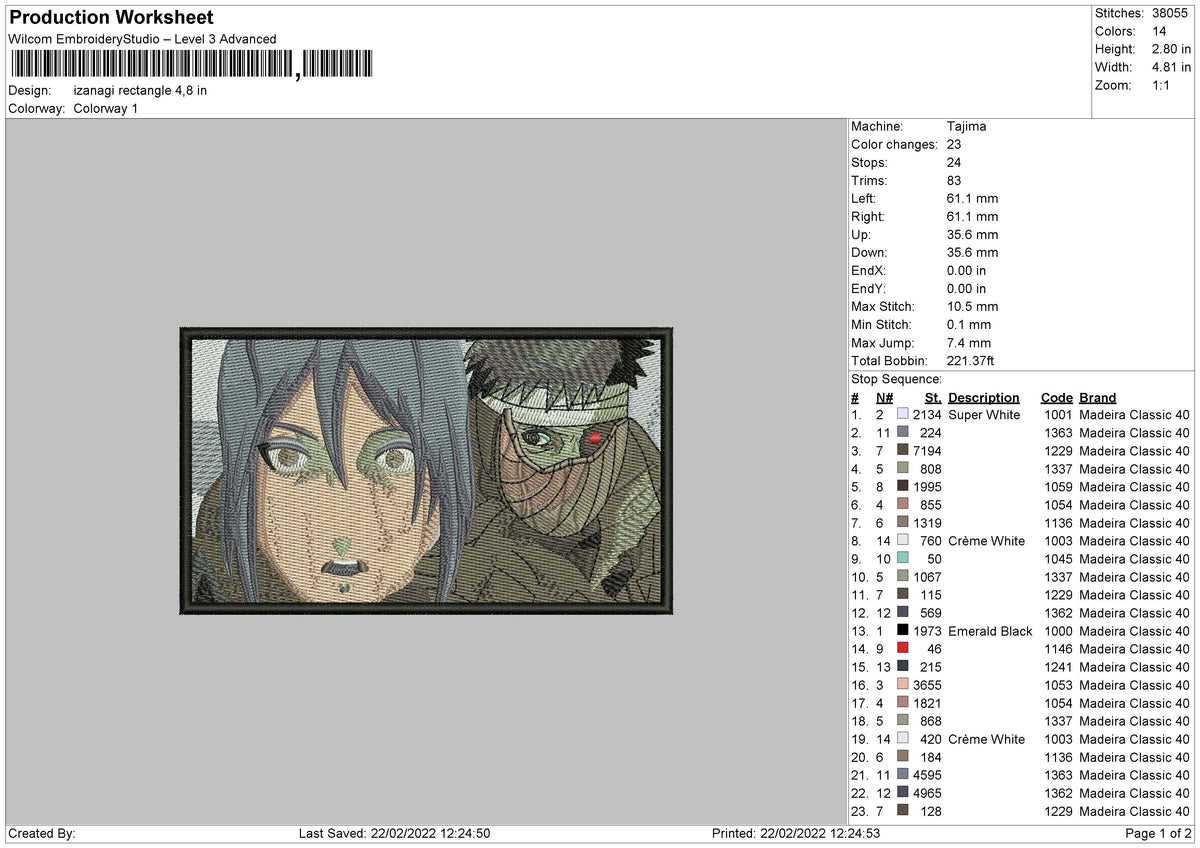Select the Max Stitch value '10.5 mm'
The width and height of the screenshot is (1200, 848).
pos(973,307)
